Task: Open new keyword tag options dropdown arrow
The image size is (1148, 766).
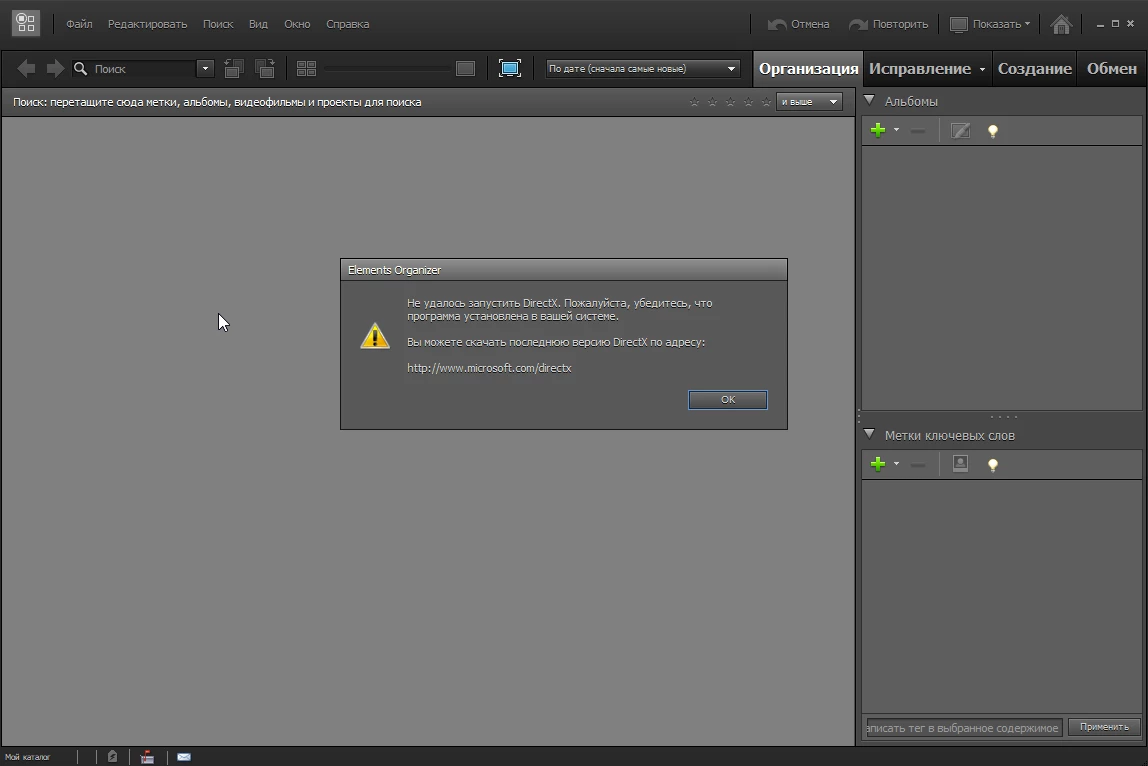Action: pos(896,464)
